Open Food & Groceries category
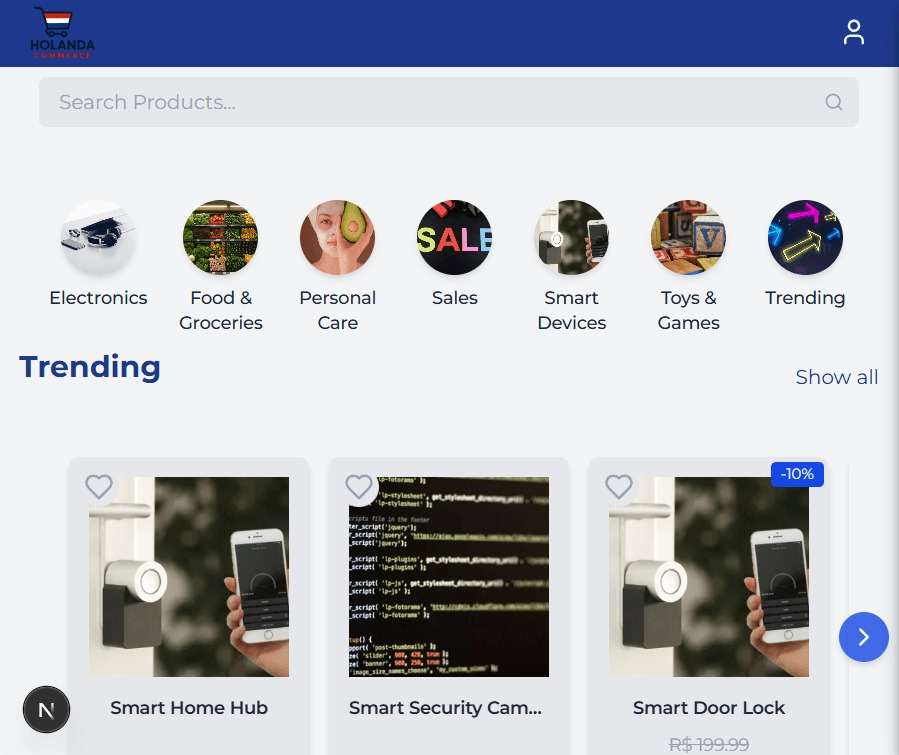899x755 pixels. [221, 237]
